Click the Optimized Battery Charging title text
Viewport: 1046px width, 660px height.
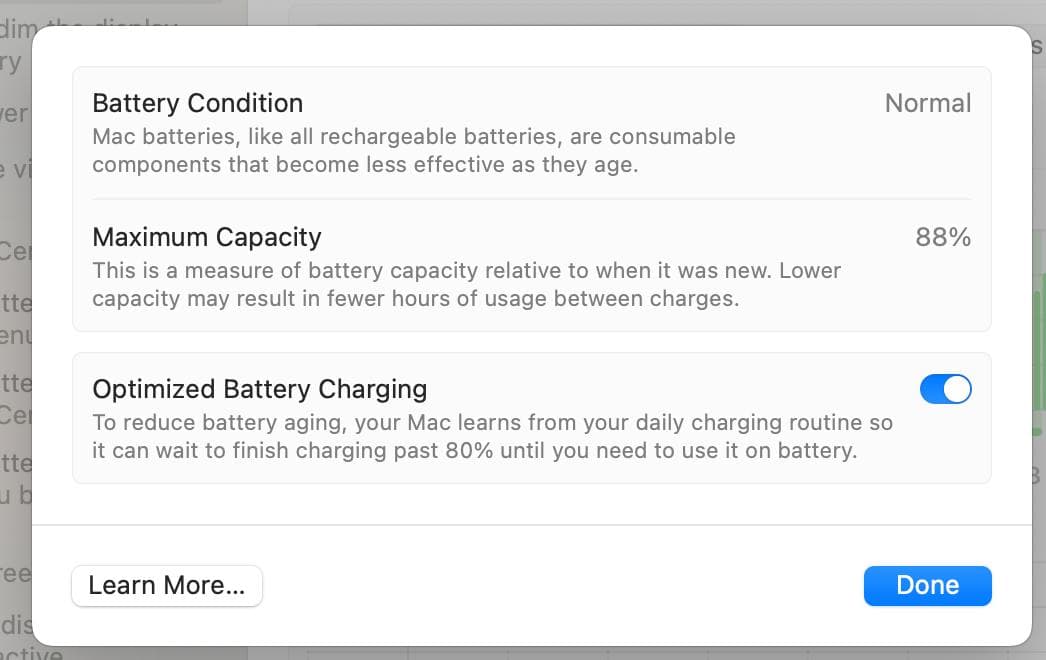click(259, 389)
